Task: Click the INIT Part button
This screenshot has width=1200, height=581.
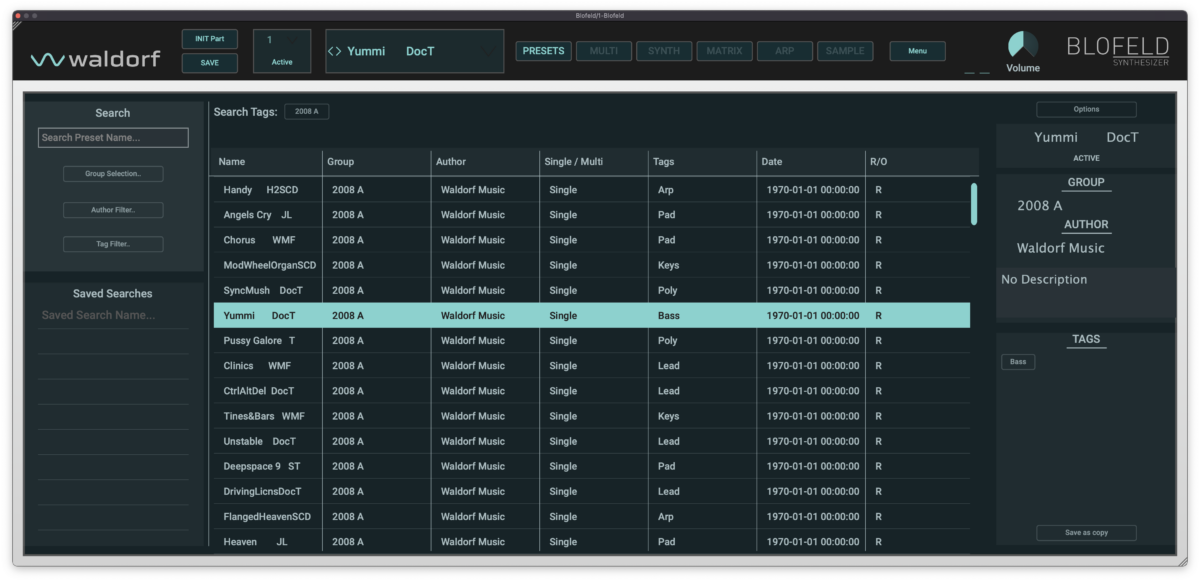Action: coord(209,38)
